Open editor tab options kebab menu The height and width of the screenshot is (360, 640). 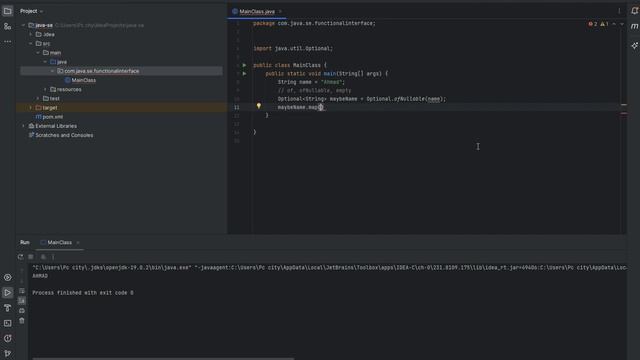point(619,11)
